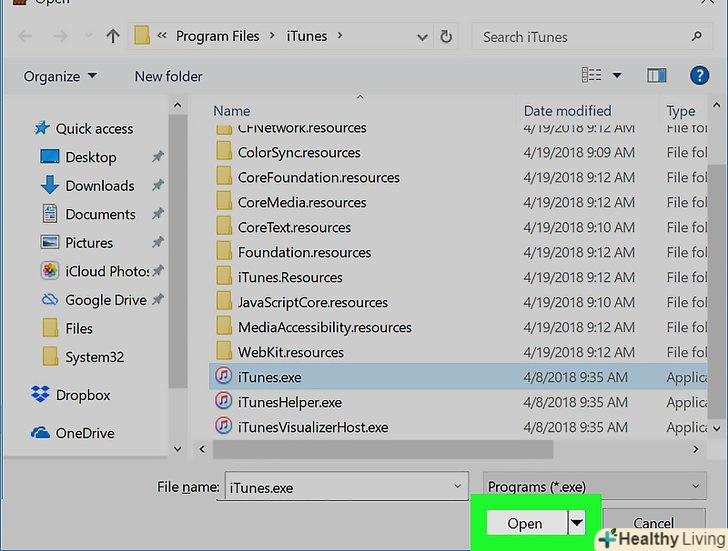Expand the Open button dropdown arrow
This screenshot has width=728, height=551.
point(577,523)
